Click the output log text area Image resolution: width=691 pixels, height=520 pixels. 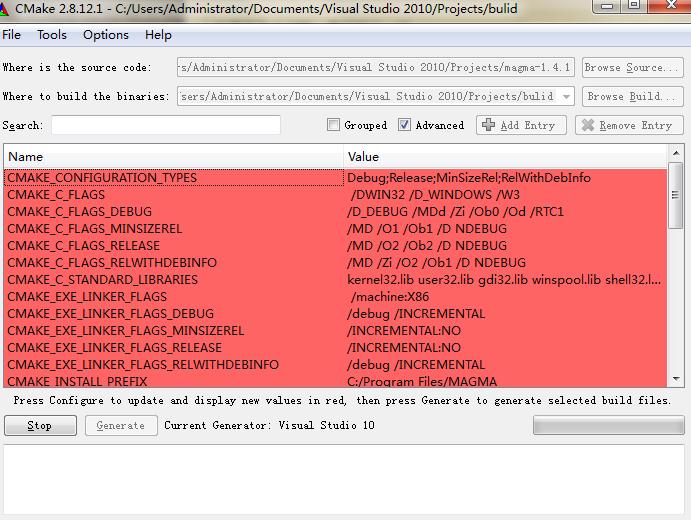344,479
